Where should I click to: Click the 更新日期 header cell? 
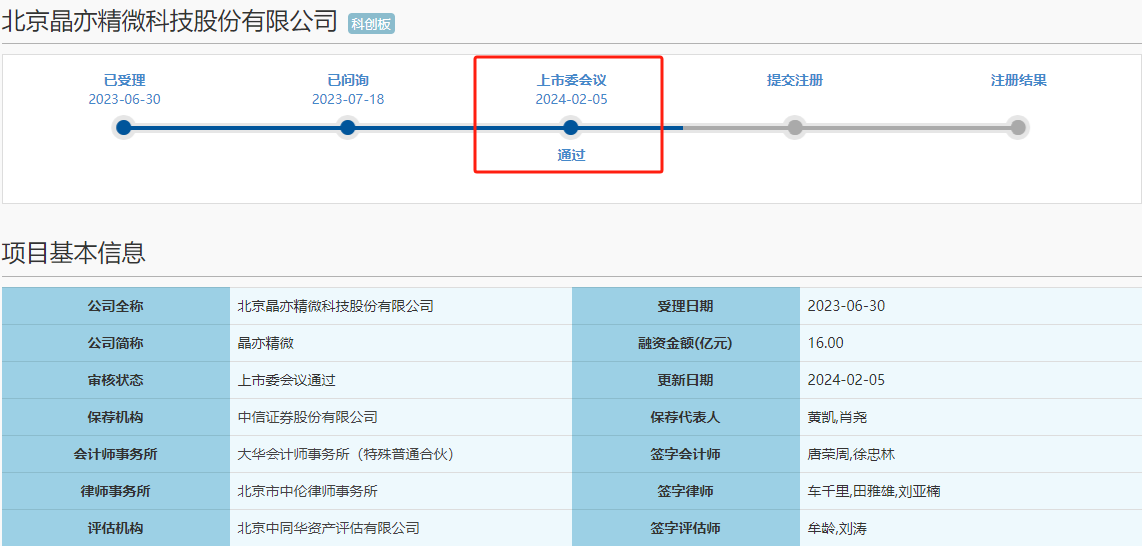[x=686, y=380]
